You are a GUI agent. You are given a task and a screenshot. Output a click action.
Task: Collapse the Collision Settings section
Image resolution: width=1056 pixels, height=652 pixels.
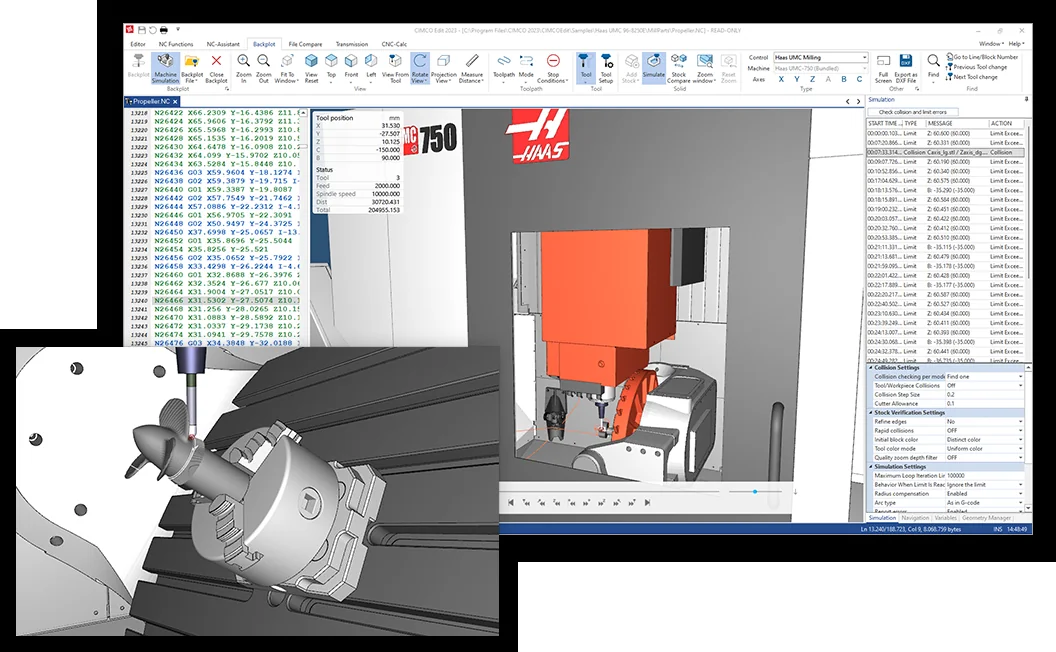click(x=871, y=368)
